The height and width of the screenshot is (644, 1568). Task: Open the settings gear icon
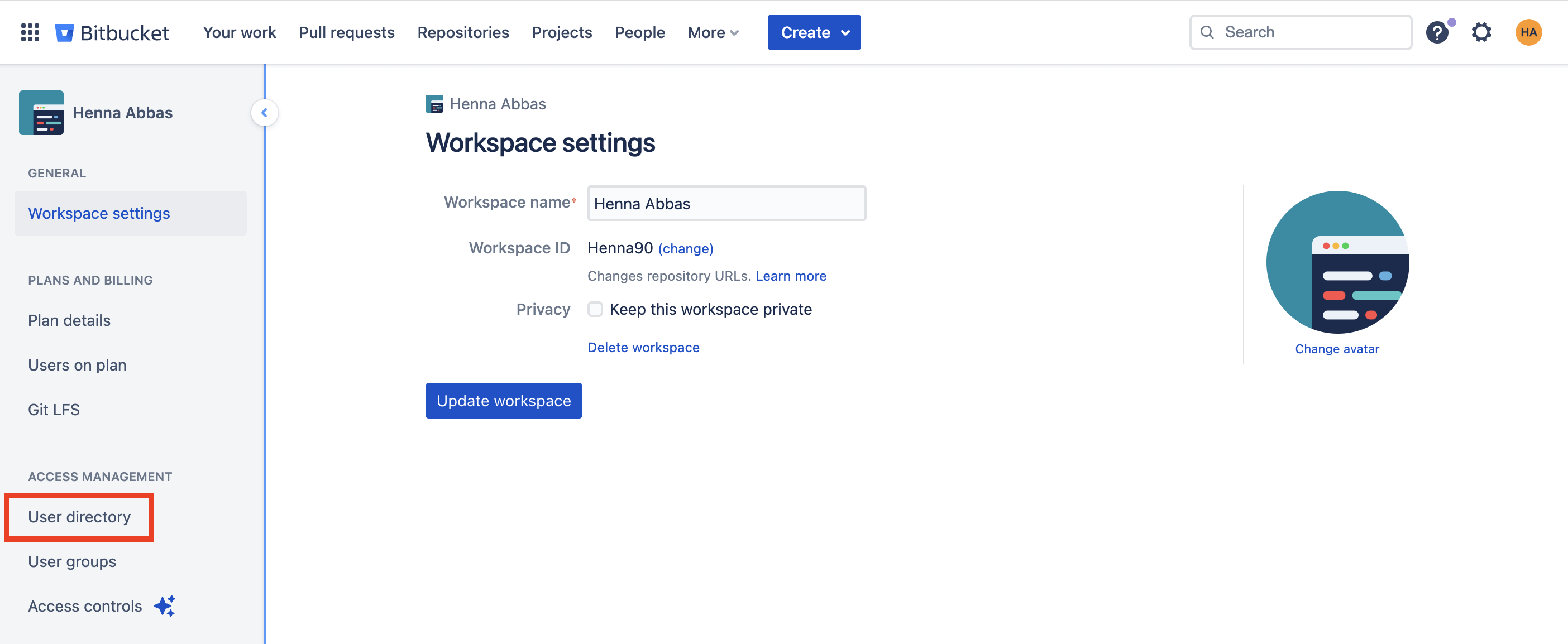[1481, 32]
